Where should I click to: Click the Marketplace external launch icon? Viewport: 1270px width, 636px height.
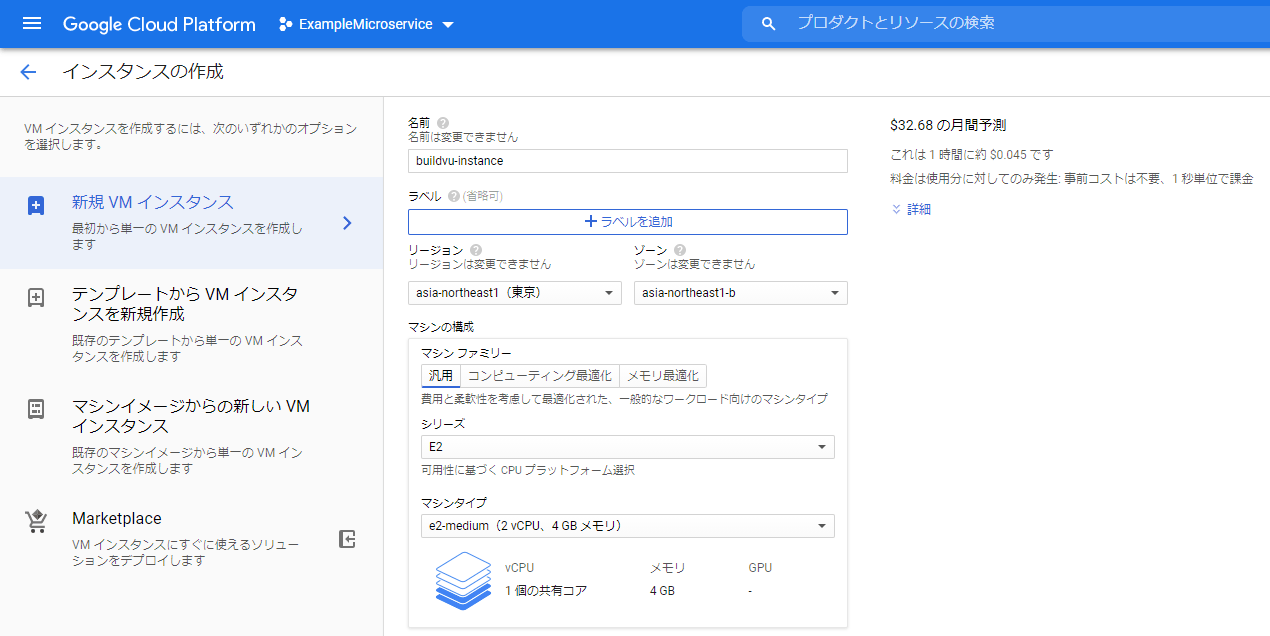coord(347,539)
